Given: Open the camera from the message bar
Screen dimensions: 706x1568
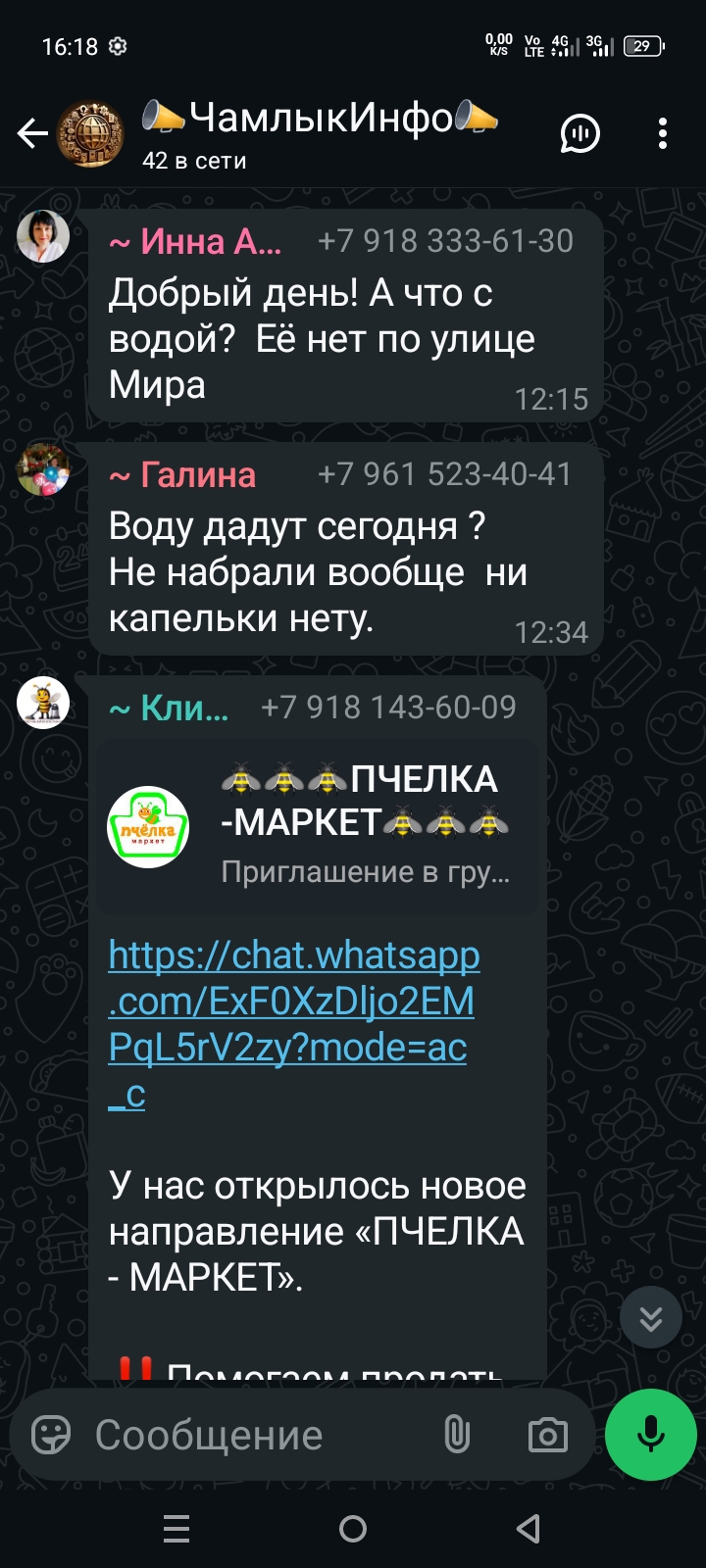Looking at the screenshot, I should tap(548, 1436).
